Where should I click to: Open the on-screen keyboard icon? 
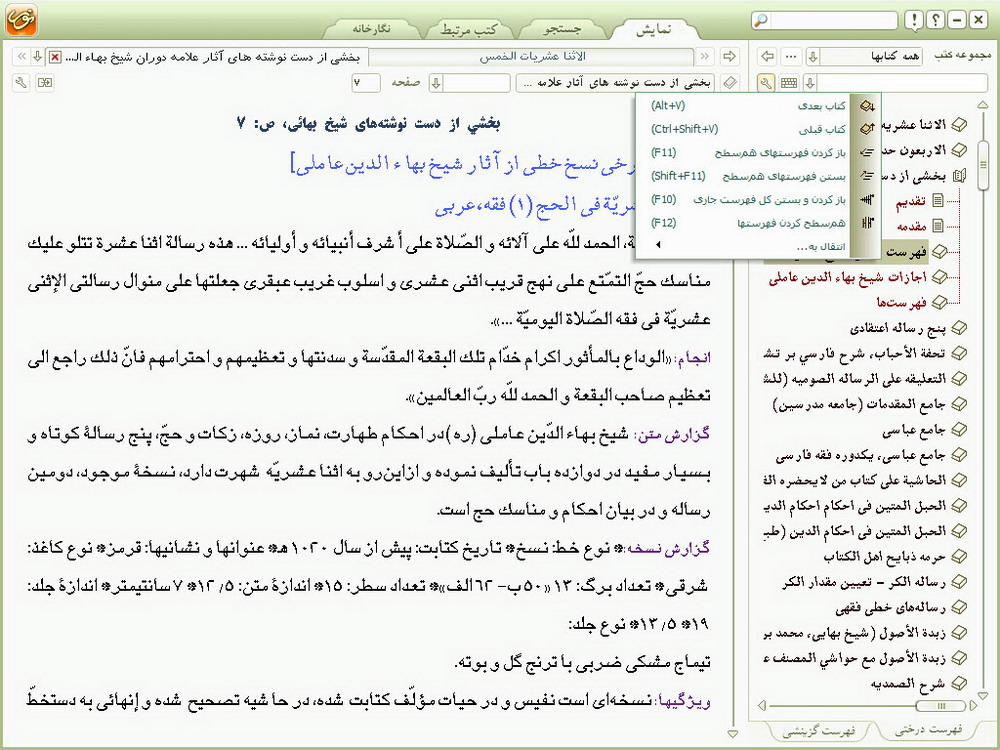789,82
